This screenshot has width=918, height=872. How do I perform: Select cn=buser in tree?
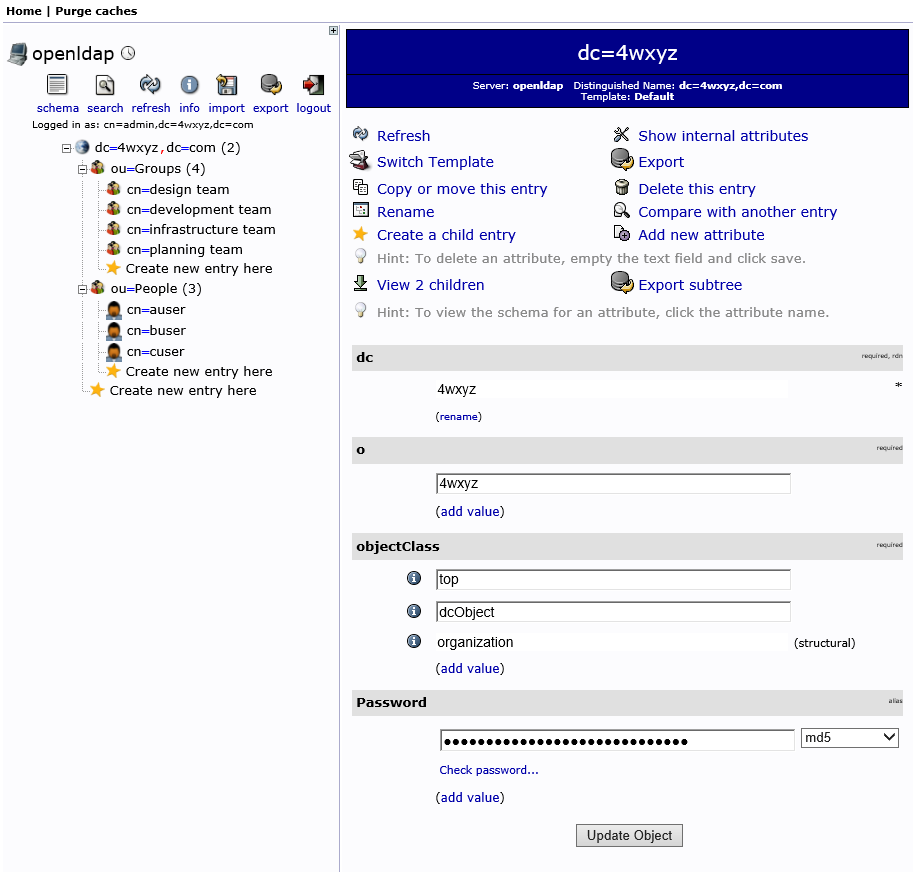coord(156,331)
